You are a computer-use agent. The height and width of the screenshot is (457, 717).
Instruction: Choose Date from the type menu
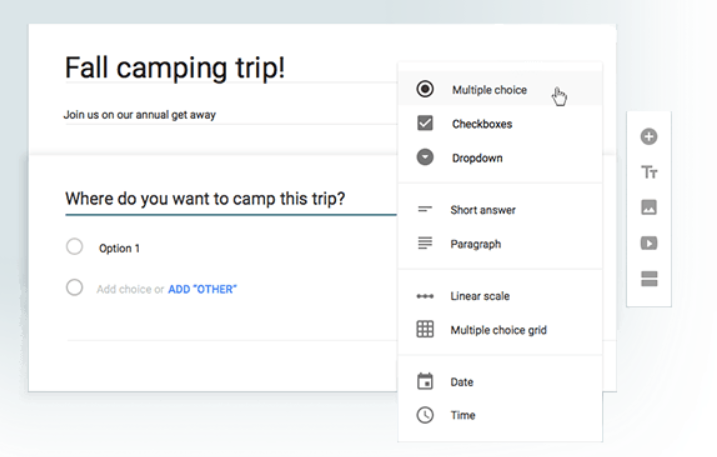tap(462, 382)
